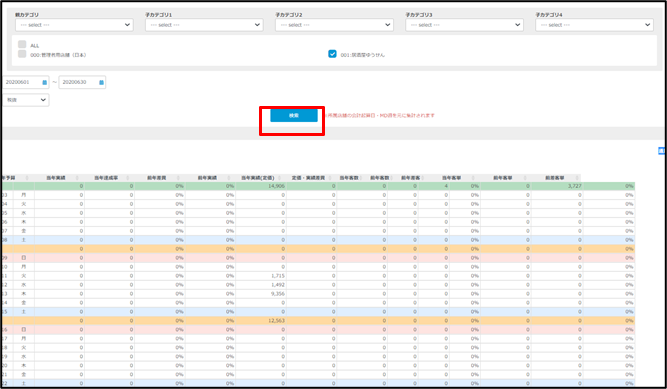The width and height of the screenshot is (667, 389).
Task: Sort by 定価・実績差異 column sort icon
Action: tap(331, 178)
